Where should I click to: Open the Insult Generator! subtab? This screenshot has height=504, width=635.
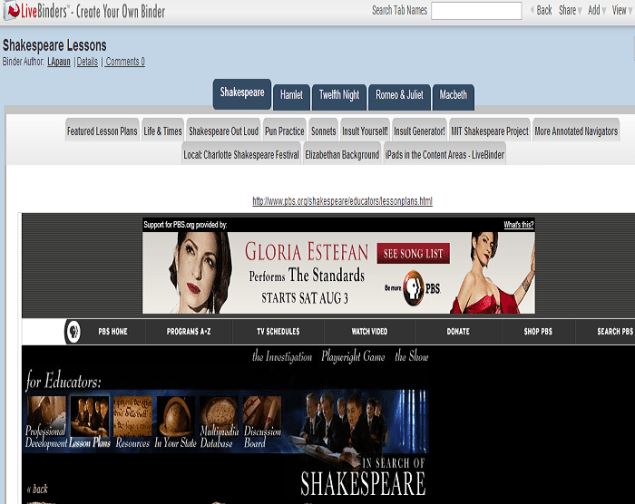pos(419,131)
